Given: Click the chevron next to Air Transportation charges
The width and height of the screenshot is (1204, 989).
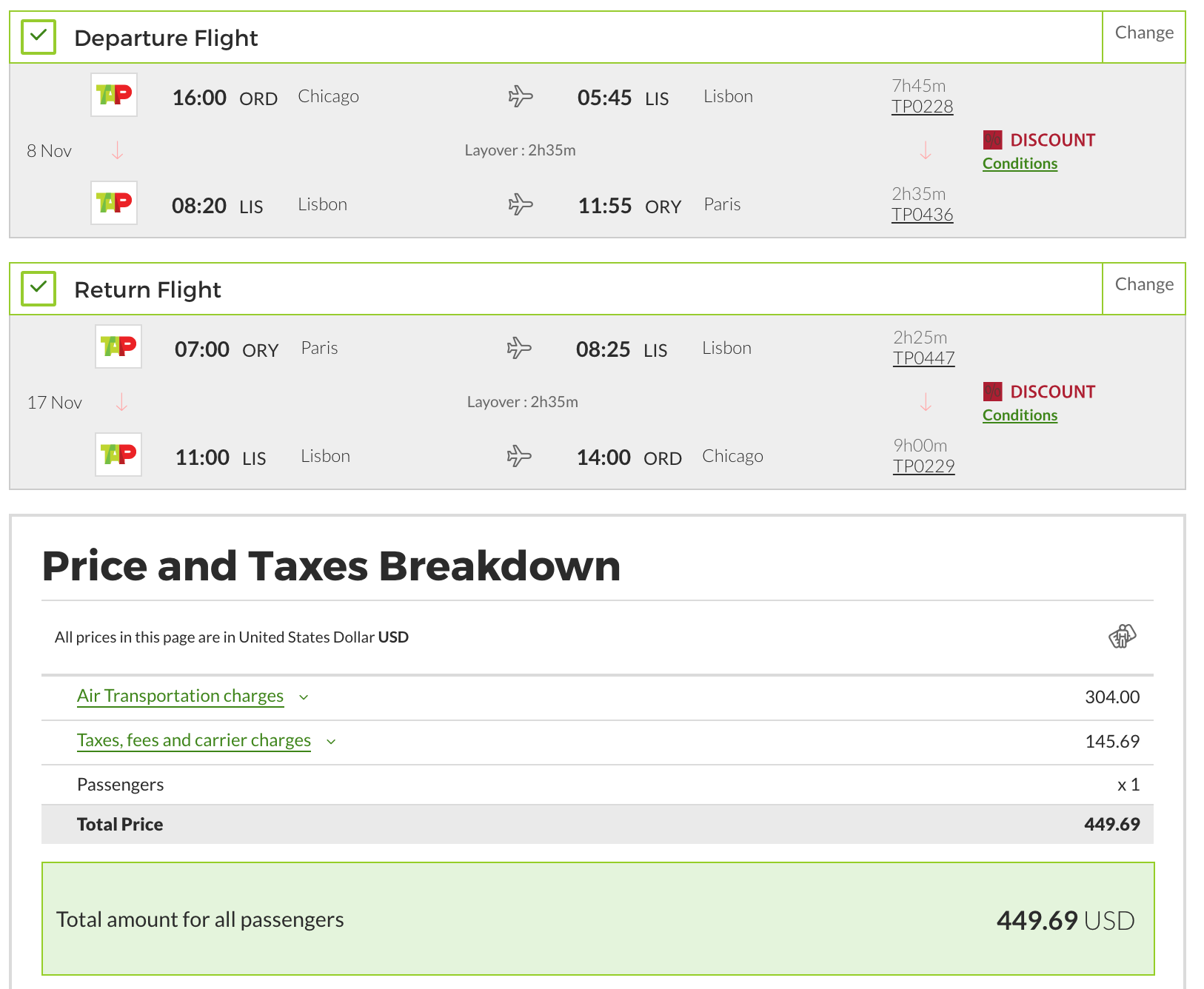Looking at the screenshot, I should tap(304, 697).
